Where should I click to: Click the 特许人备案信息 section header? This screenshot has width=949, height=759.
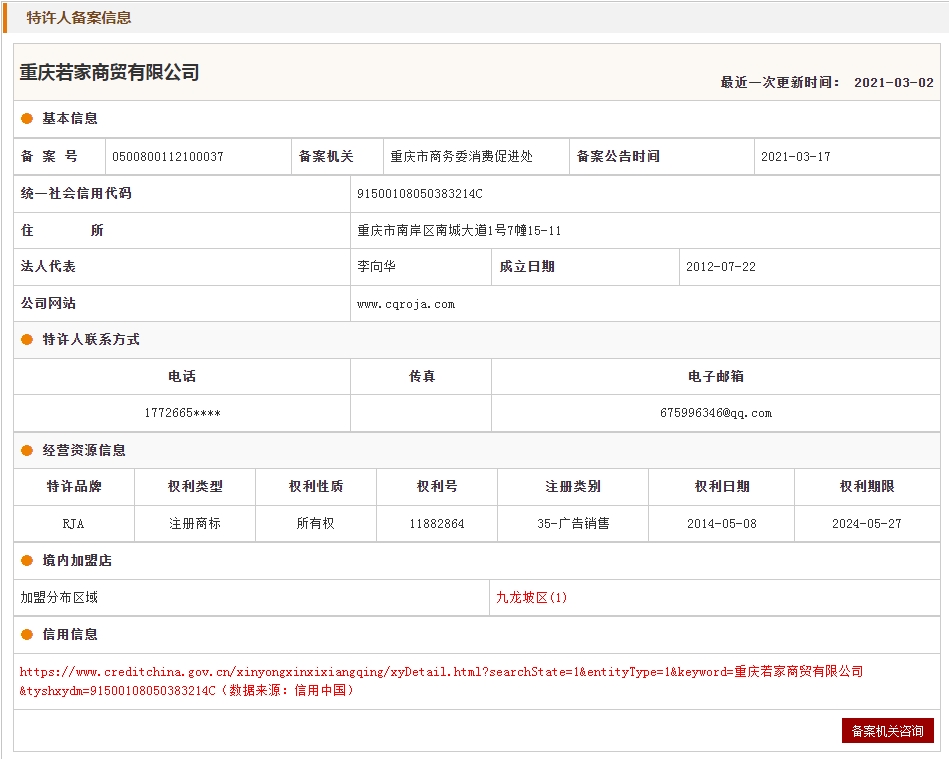(x=78, y=18)
